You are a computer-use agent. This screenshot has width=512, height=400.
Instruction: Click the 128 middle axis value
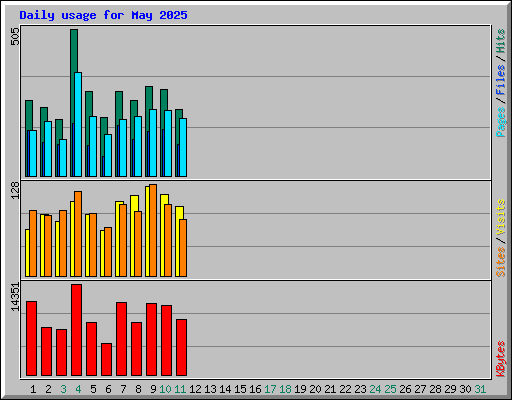(x=15, y=190)
